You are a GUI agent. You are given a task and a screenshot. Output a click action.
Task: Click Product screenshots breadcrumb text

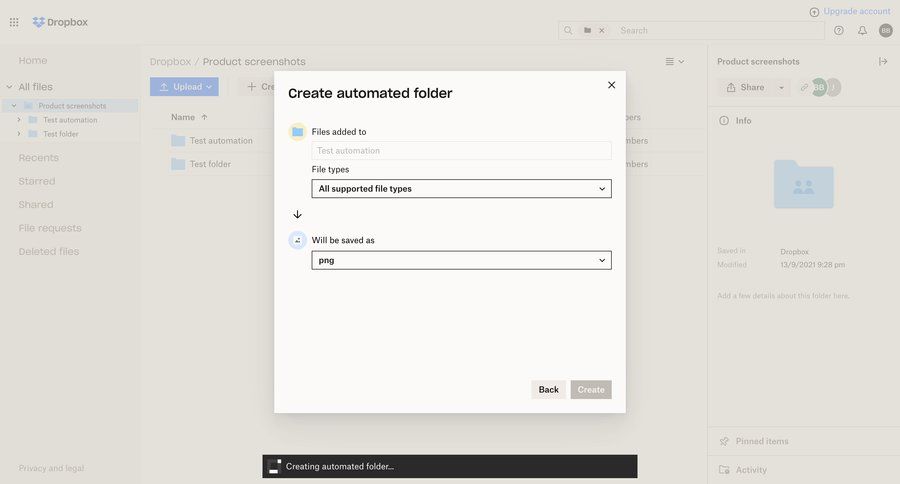(254, 61)
